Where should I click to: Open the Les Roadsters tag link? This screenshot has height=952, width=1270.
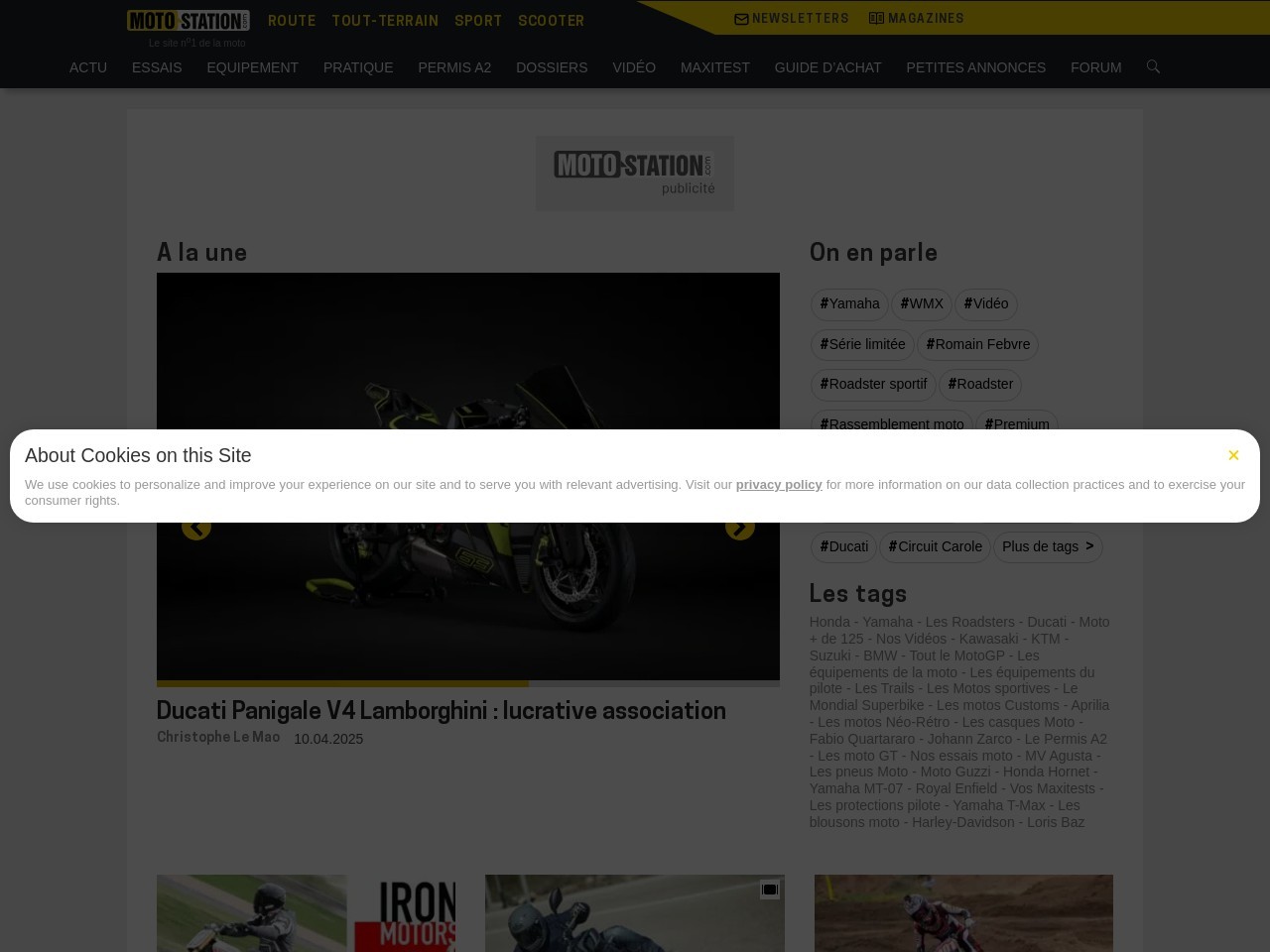pos(970,622)
